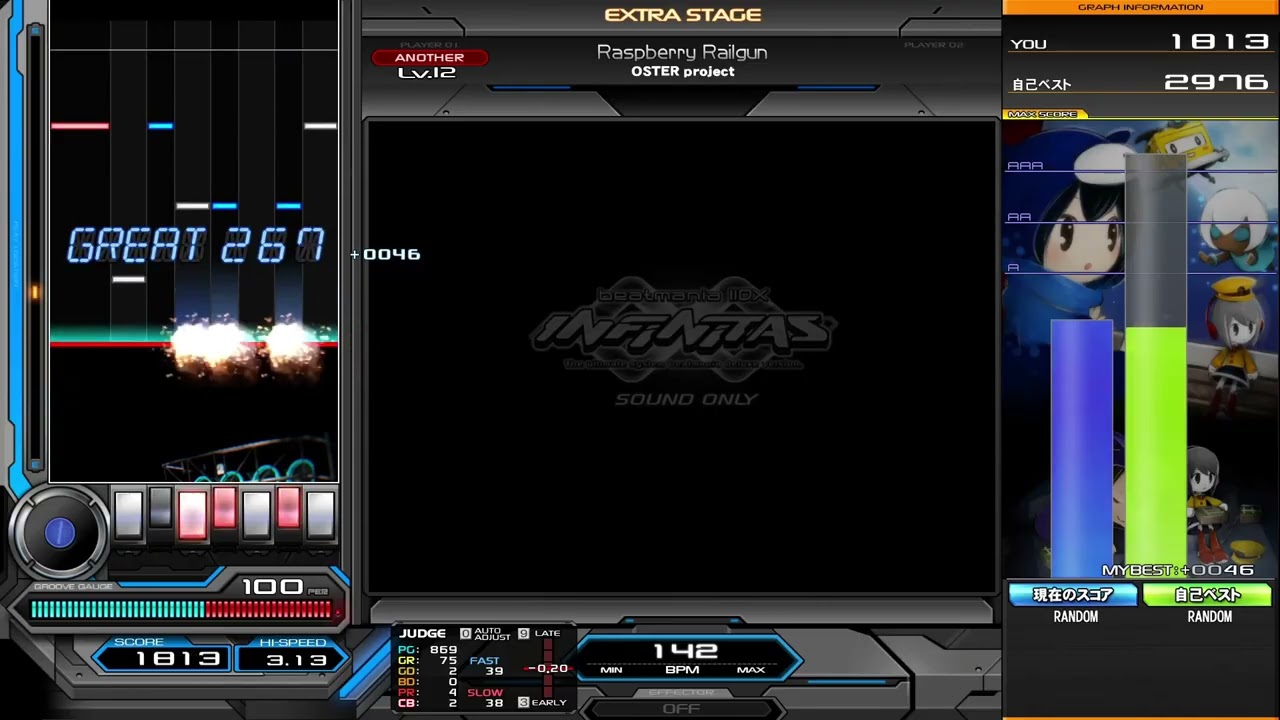
Task: Toggle AUTO ADJUST label in judge panel
Action: (x=492, y=635)
